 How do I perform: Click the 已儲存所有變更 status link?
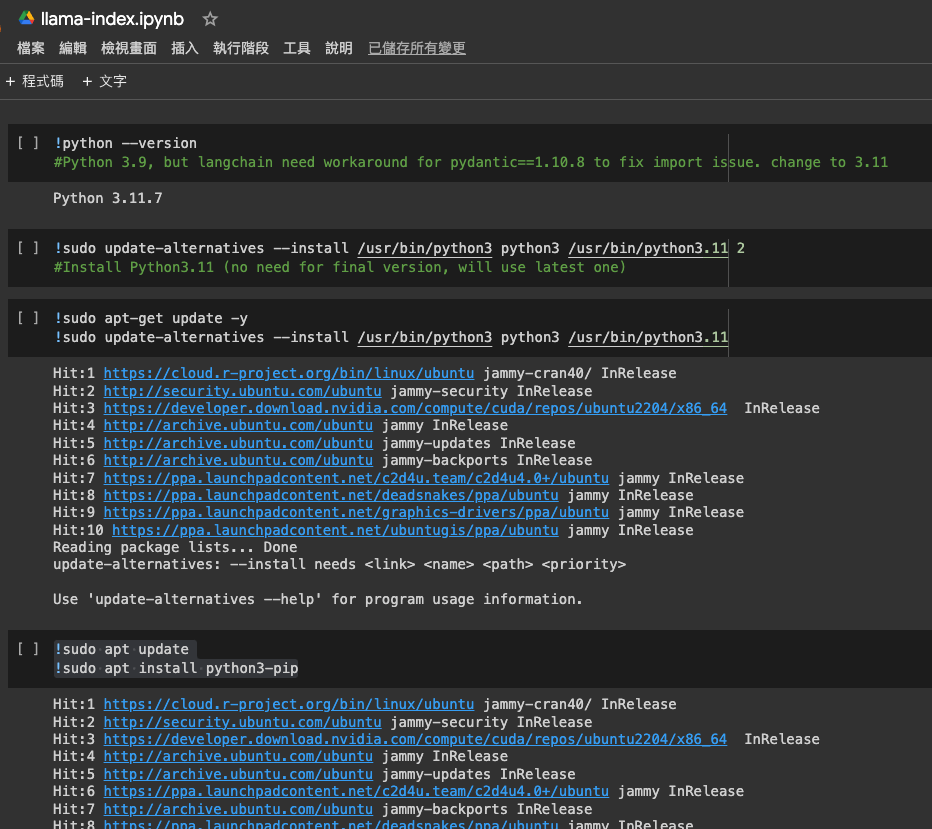tap(417, 48)
